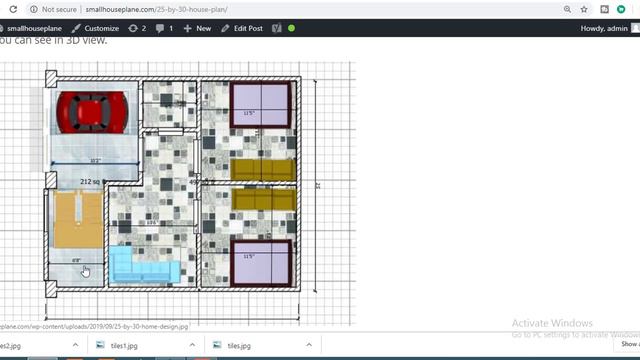The width and height of the screenshot is (640, 360).
Task: Click the red car in floor plan
Action: [92, 112]
